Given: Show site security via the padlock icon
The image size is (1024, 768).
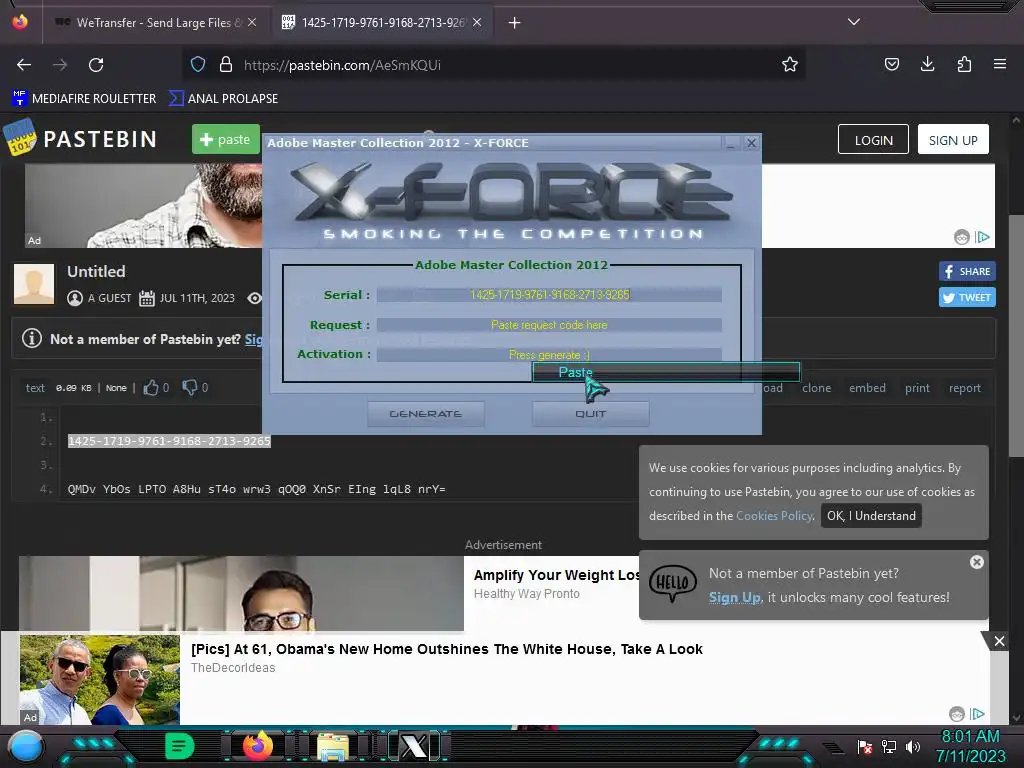Looking at the screenshot, I should point(226,64).
